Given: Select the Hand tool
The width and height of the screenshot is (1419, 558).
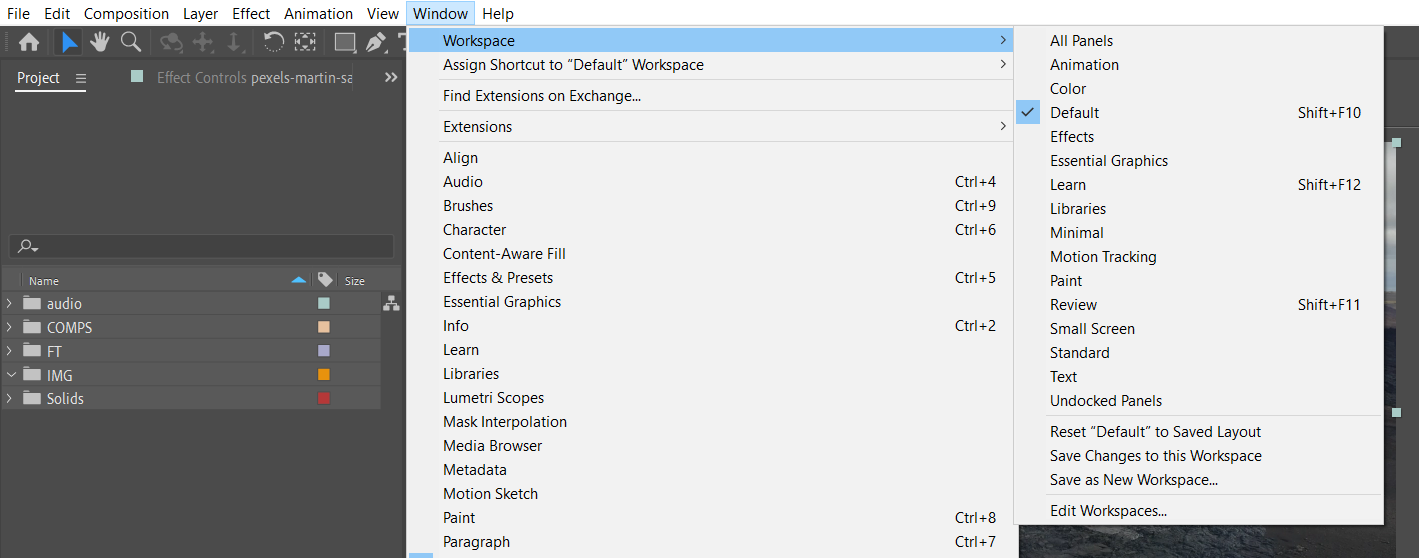Looking at the screenshot, I should point(99,42).
